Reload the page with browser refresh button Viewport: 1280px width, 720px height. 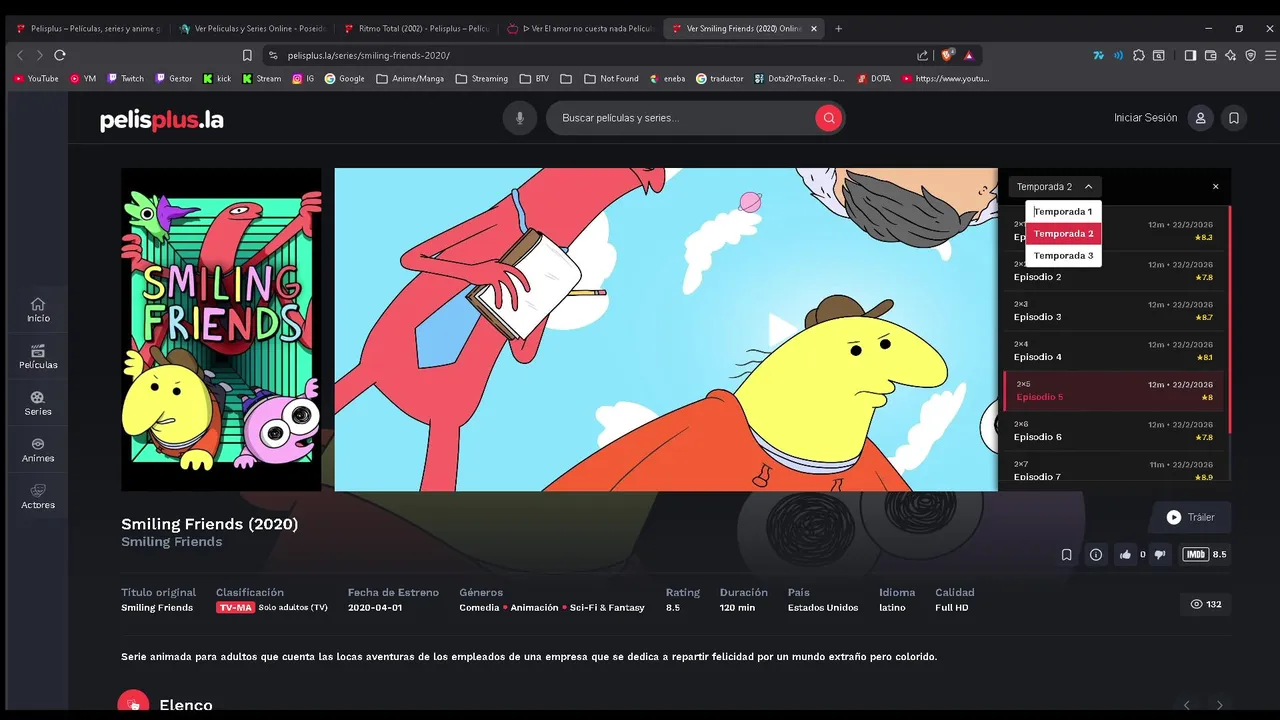coord(60,55)
